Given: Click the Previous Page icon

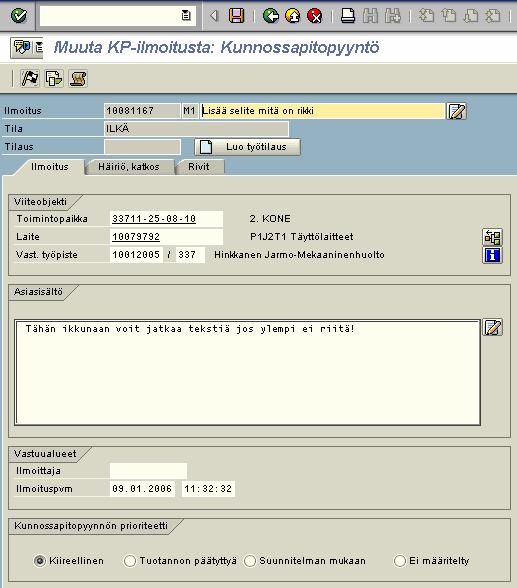Looking at the screenshot, I should (448, 16).
